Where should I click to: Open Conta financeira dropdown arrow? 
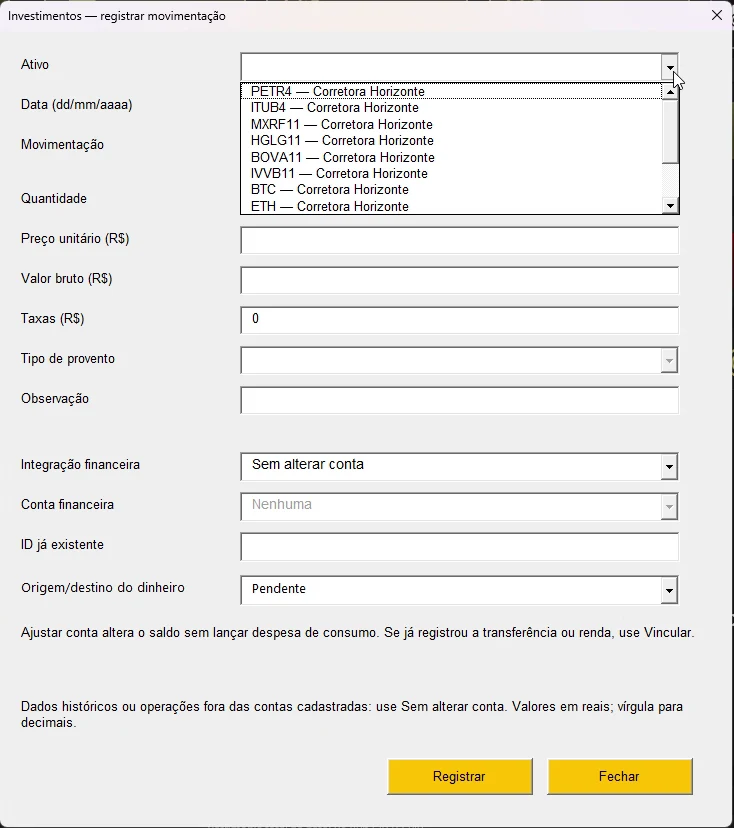[x=669, y=507]
